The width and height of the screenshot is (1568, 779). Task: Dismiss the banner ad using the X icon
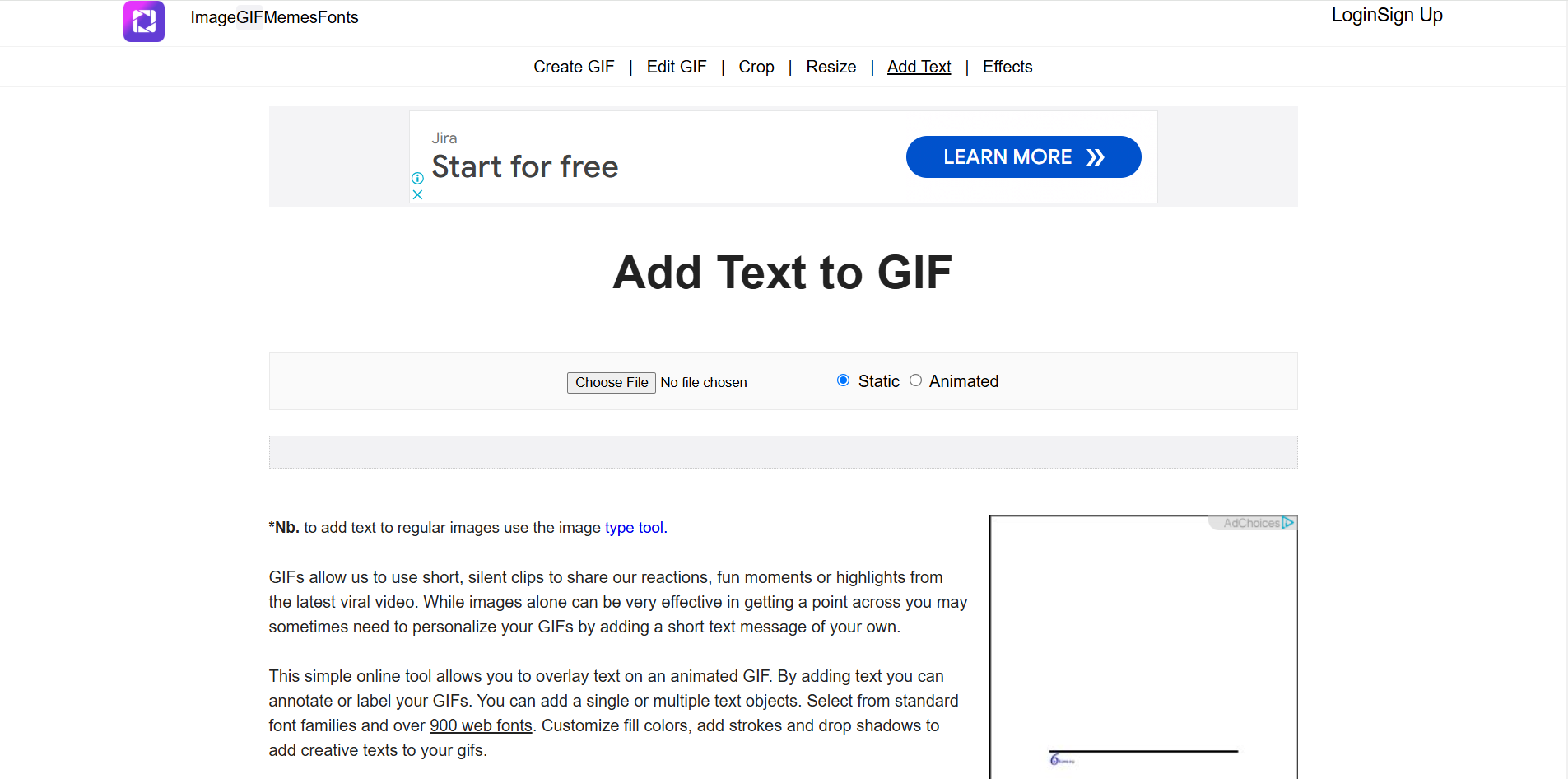417,194
